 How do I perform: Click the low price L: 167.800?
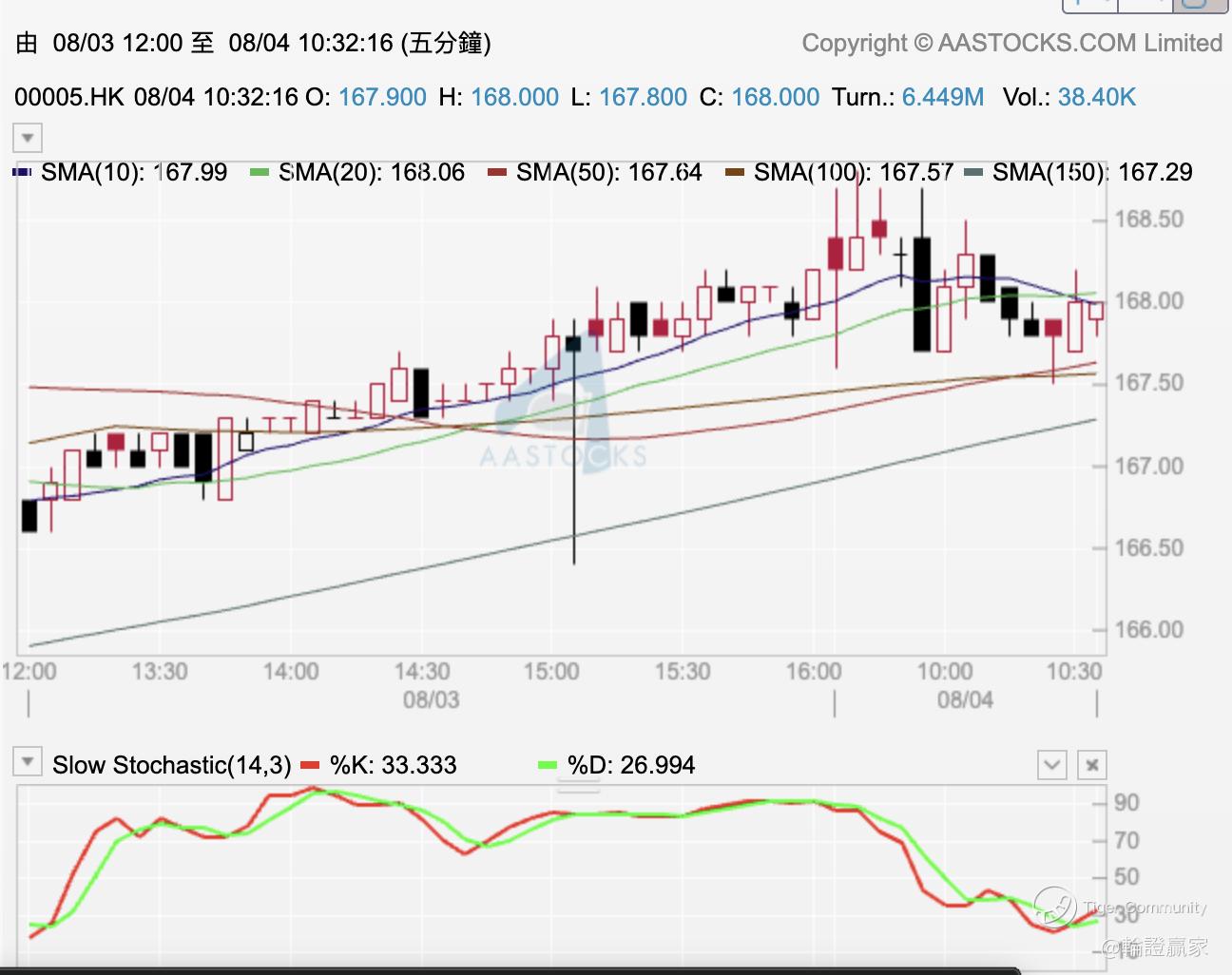629,97
